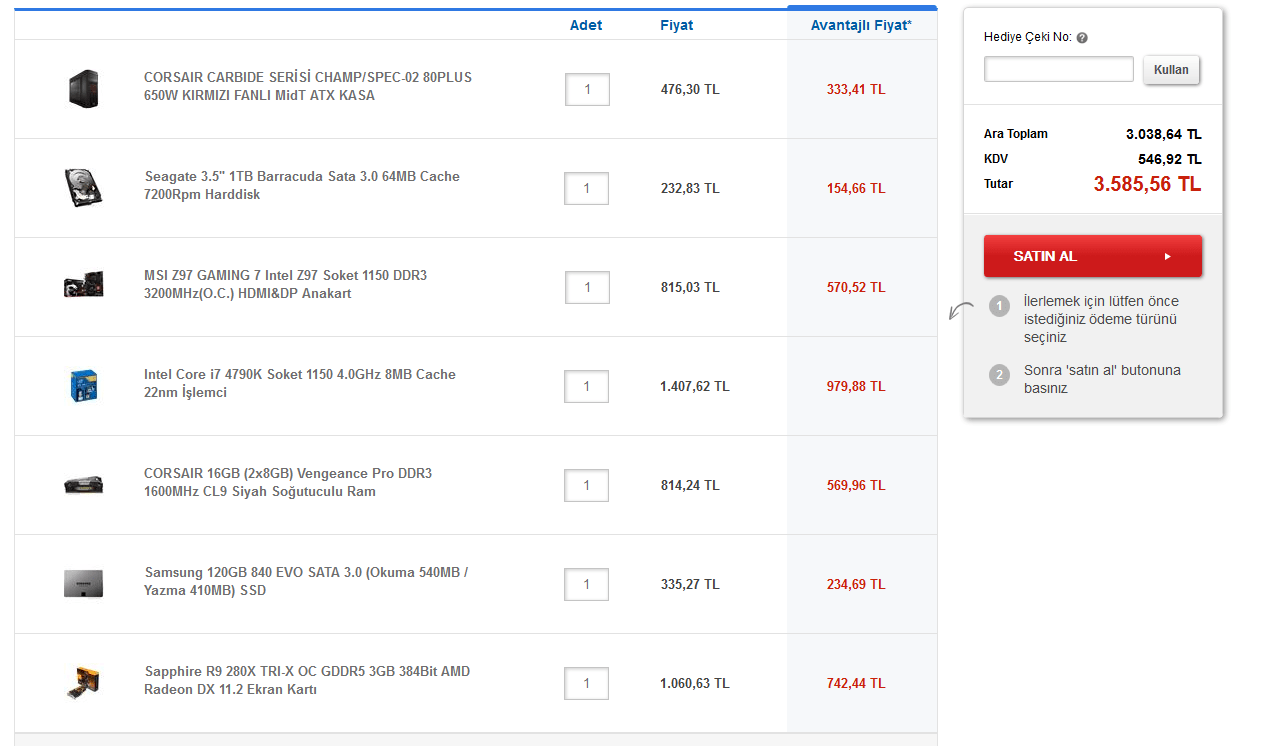Click the 815,03 TL price
The image size is (1286, 746).
(690, 287)
